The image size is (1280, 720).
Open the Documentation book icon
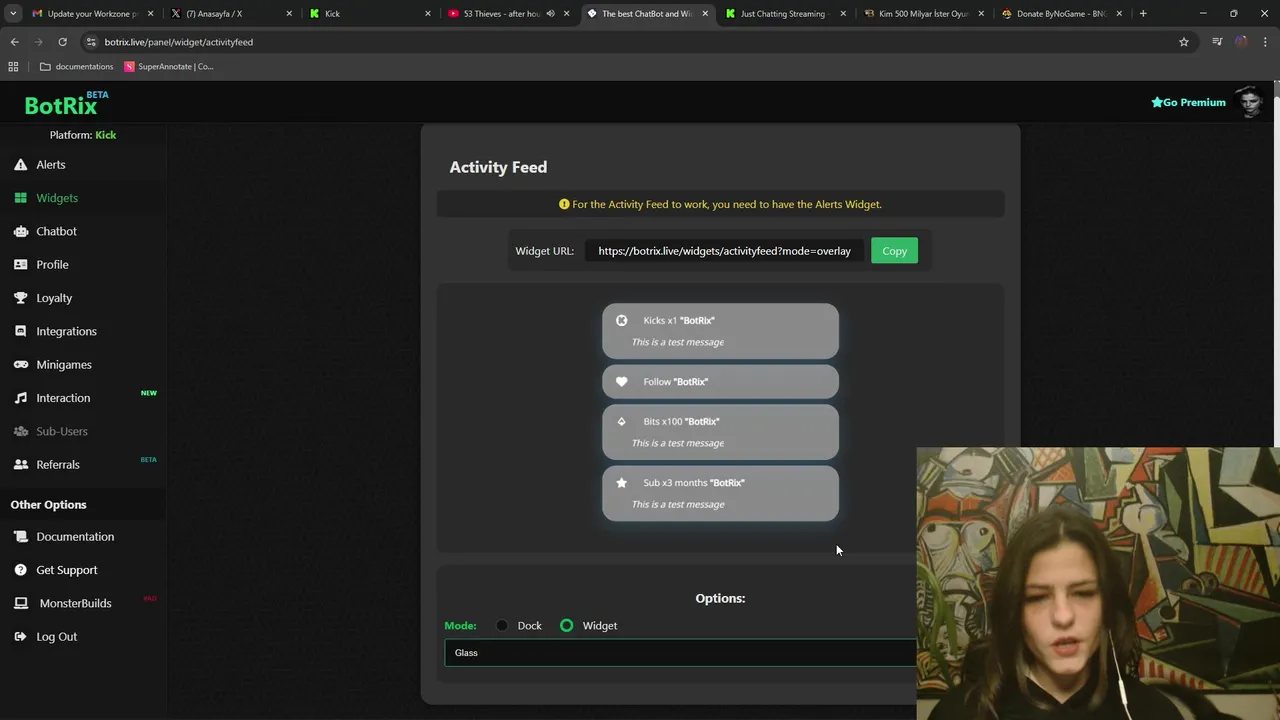pyautogui.click(x=20, y=537)
